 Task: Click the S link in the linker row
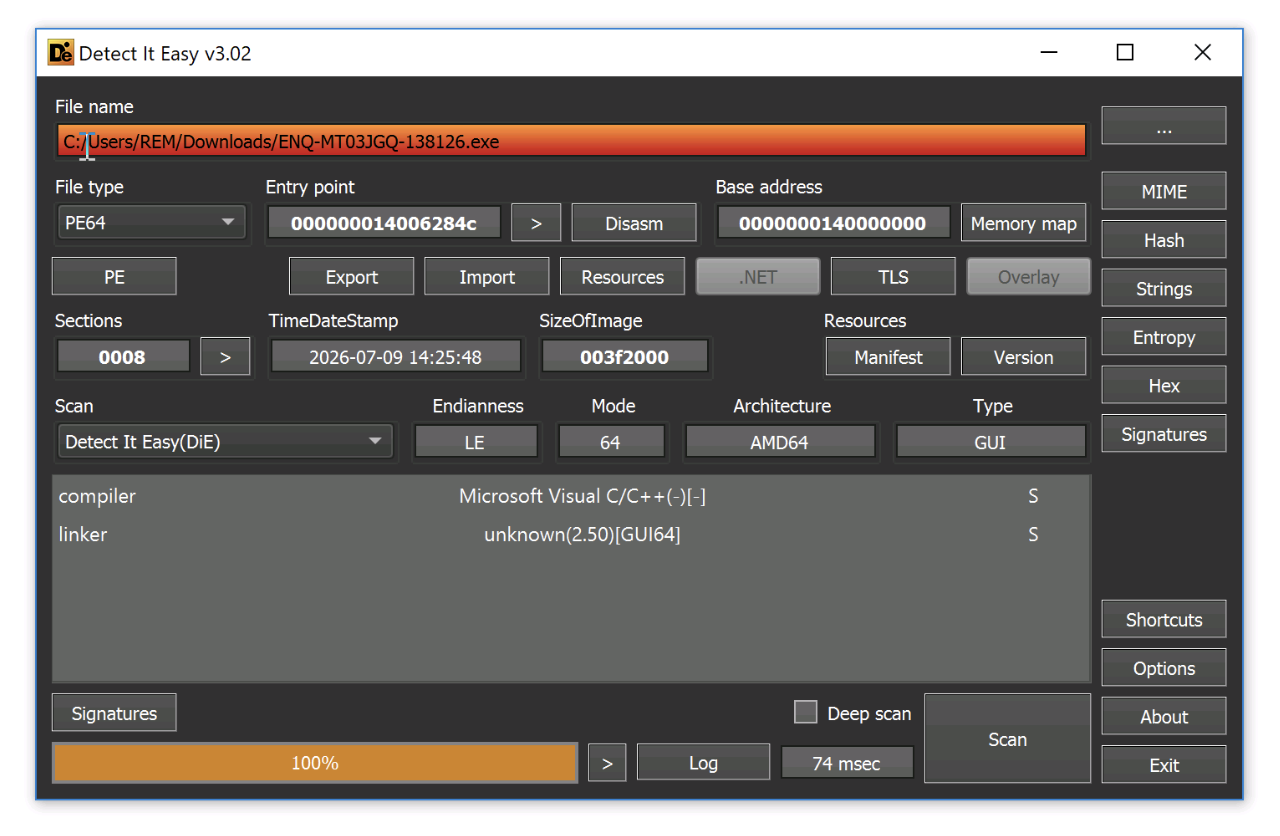point(1033,534)
